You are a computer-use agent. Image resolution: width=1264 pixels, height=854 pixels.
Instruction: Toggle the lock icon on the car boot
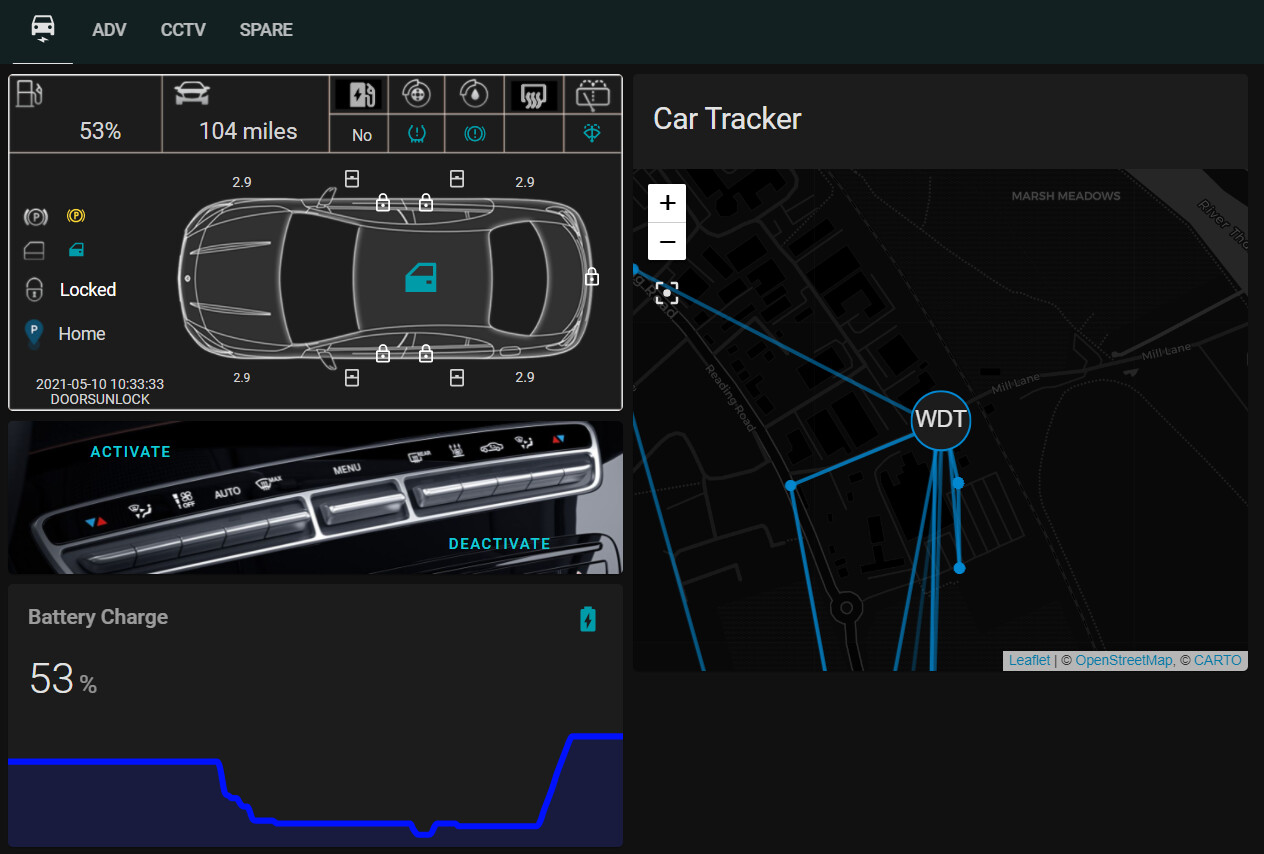pos(591,276)
